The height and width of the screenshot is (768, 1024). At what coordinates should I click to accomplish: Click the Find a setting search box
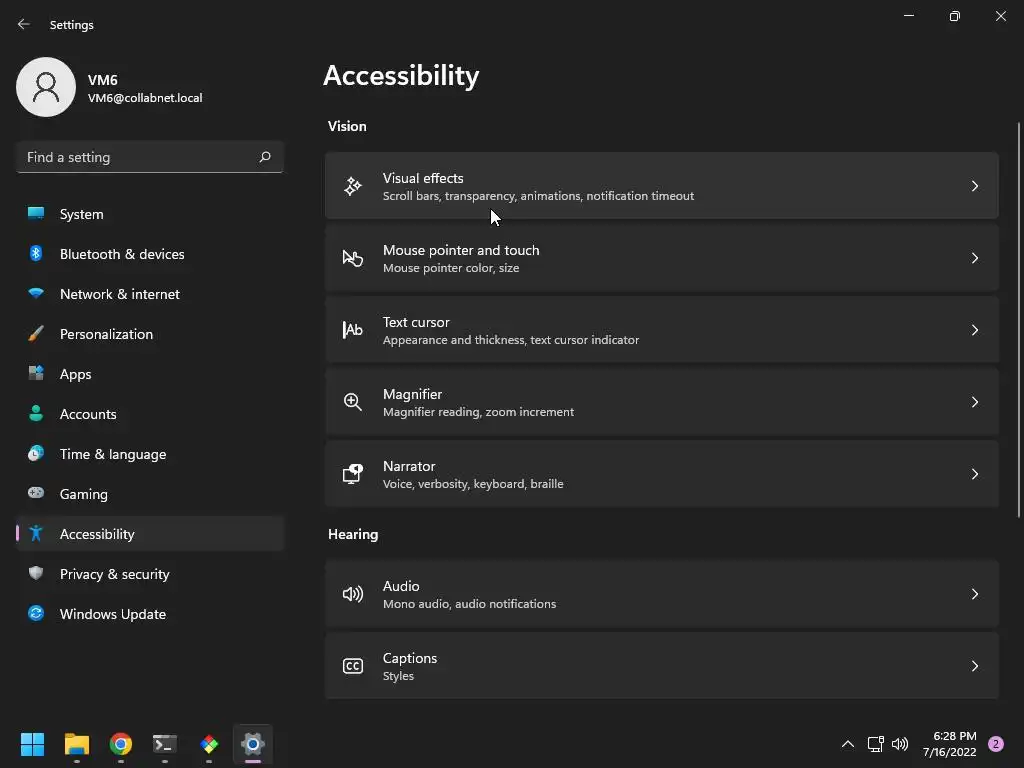point(138,157)
